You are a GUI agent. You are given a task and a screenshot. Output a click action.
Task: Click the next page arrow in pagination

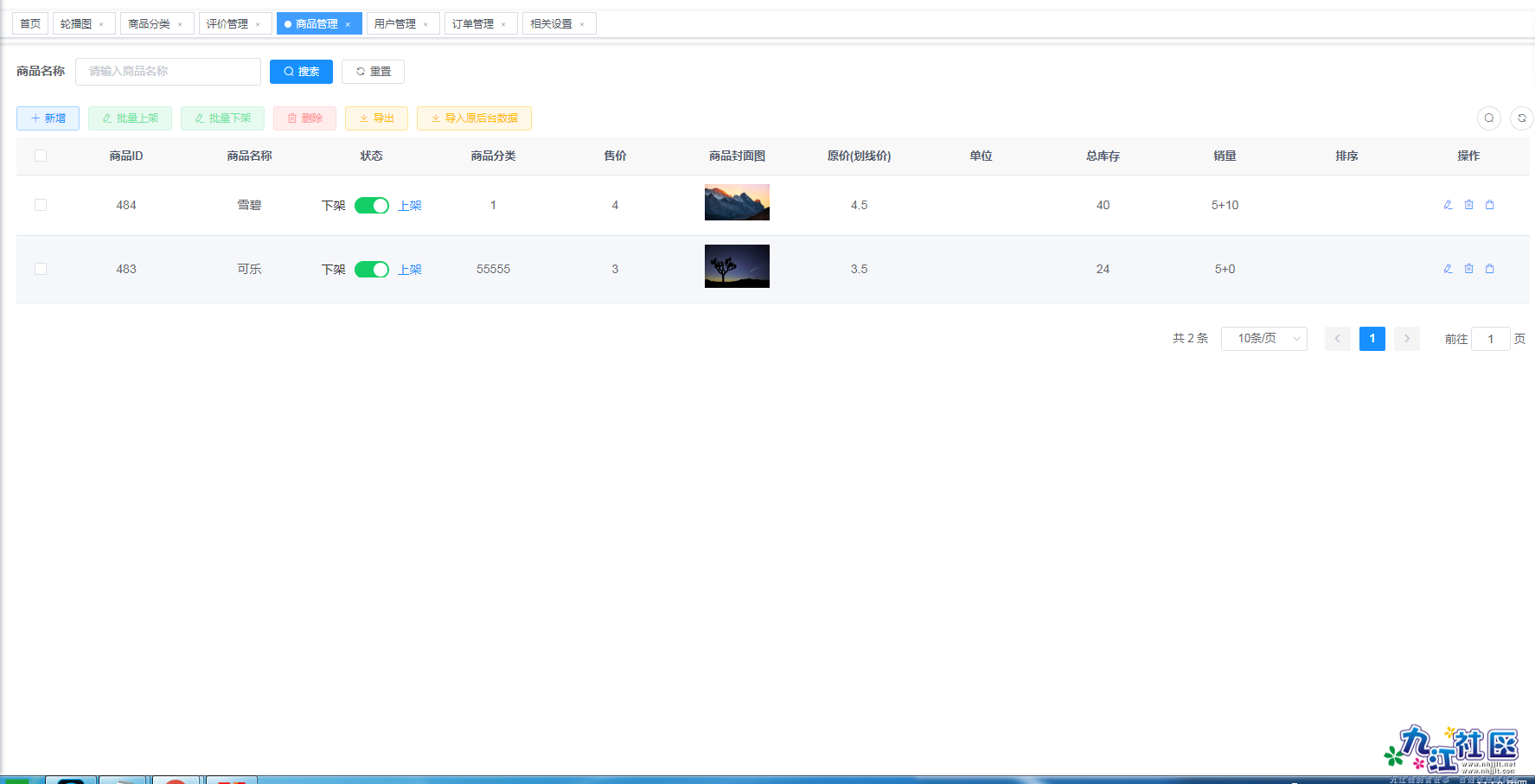(x=1406, y=339)
